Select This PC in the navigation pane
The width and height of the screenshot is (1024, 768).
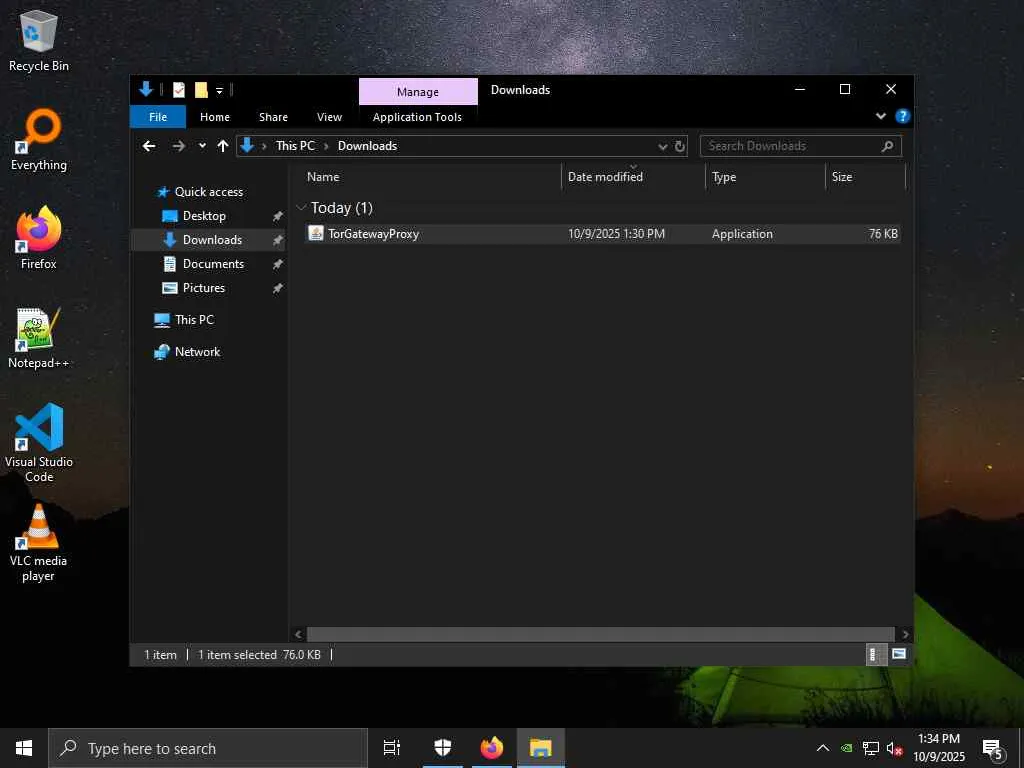pos(194,319)
